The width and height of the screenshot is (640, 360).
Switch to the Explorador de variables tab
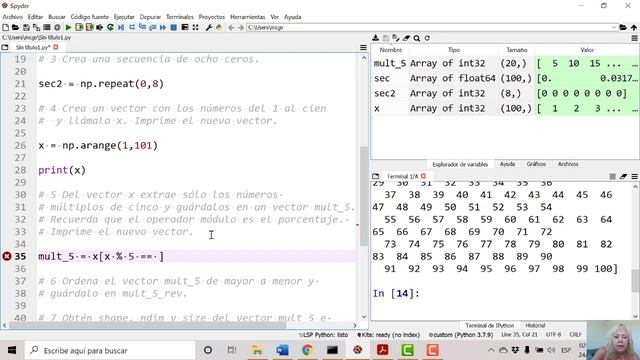coord(460,164)
